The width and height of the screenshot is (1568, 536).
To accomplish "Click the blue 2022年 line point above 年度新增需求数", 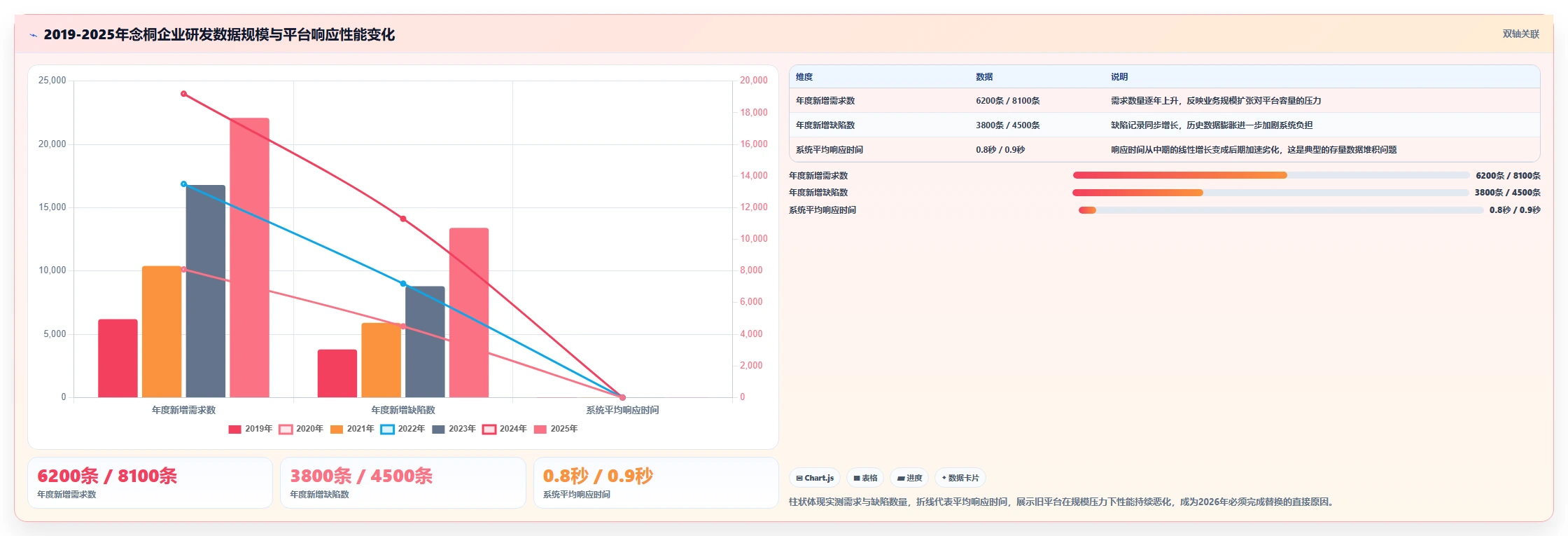I will click(184, 184).
